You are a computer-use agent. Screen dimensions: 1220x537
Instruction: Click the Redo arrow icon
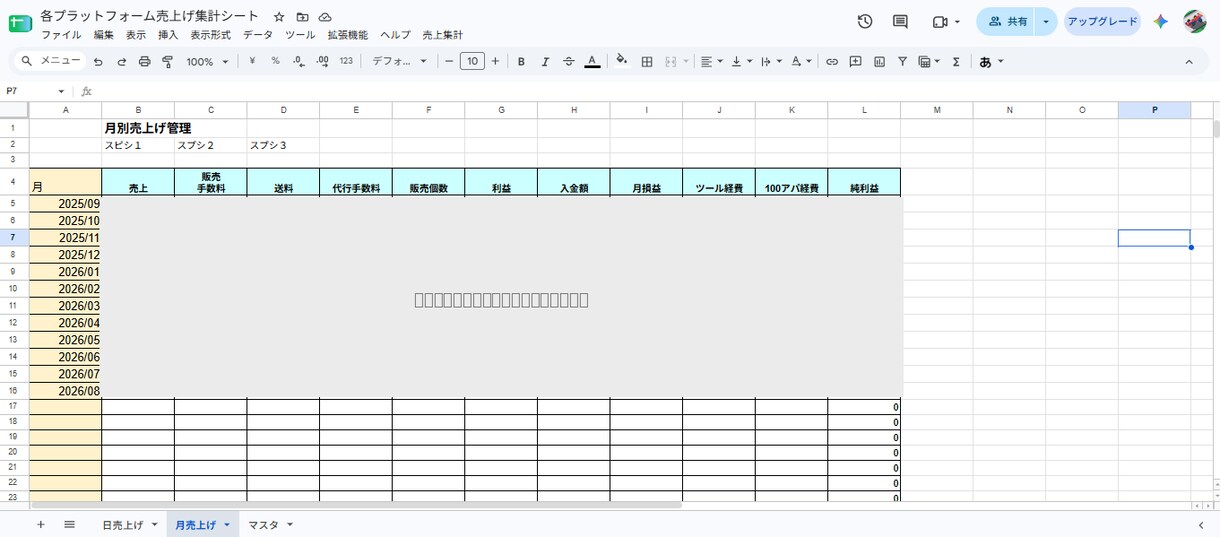click(x=121, y=61)
